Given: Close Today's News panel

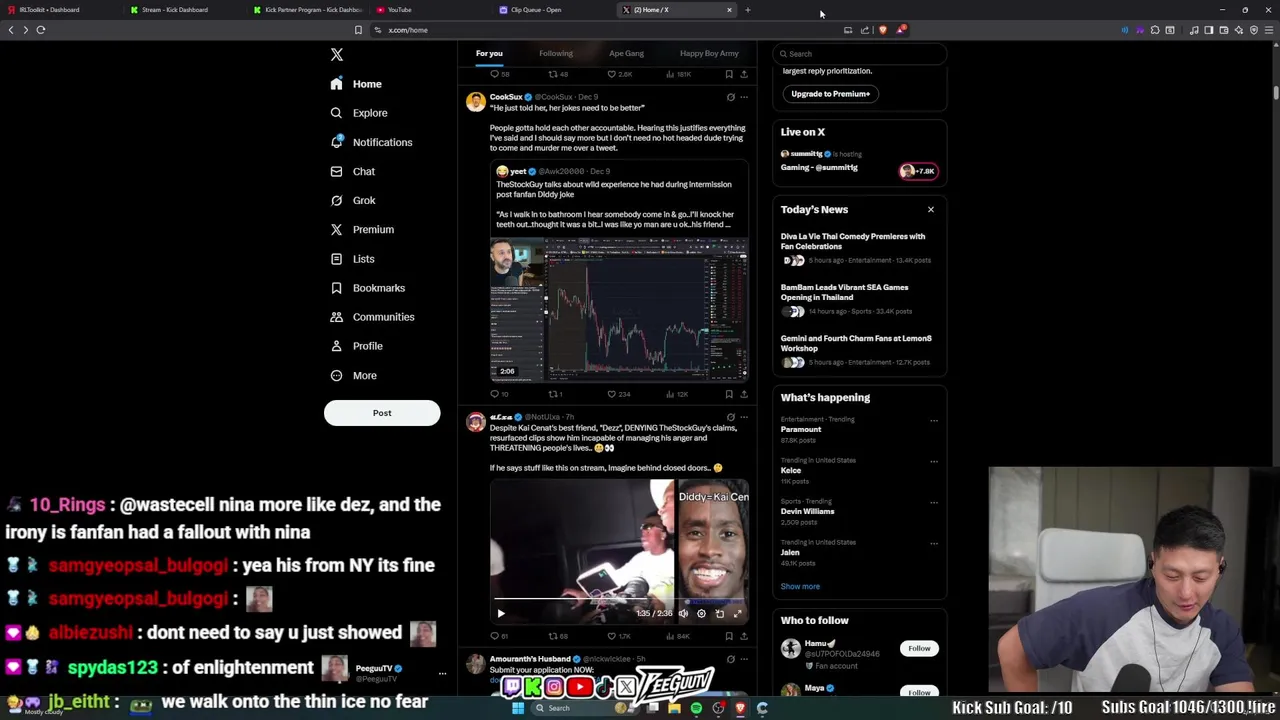Looking at the screenshot, I should click(931, 210).
